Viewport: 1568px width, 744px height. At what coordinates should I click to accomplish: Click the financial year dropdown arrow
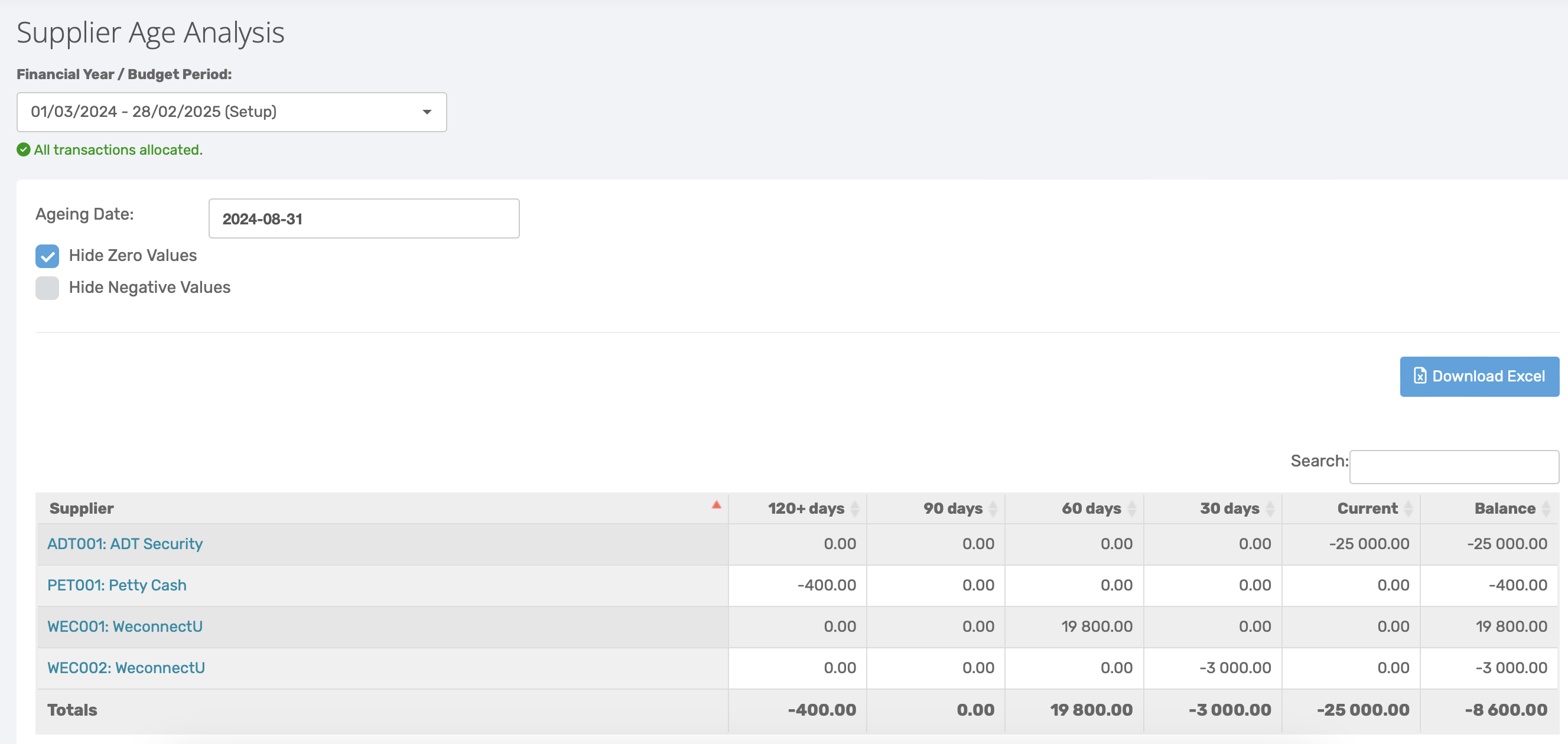tap(427, 112)
